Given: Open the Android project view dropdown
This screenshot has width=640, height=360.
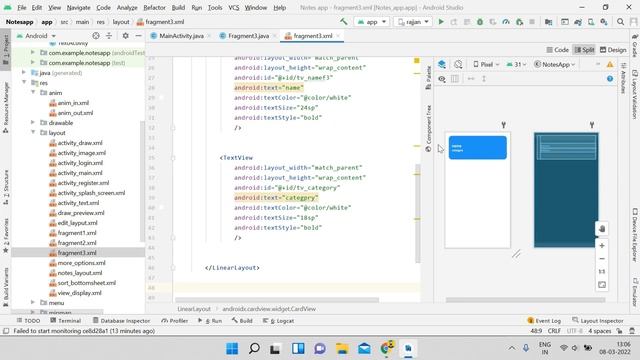Looking at the screenshot, I should [36, 36].
